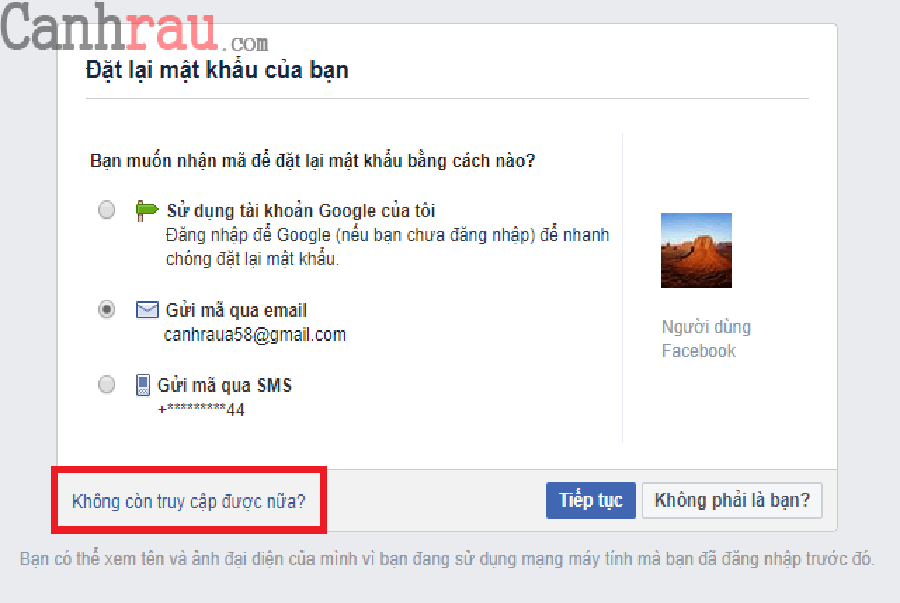Click the Bạn có thể xem tên footer note
This screenshot has height=603, width=900.
447,559
